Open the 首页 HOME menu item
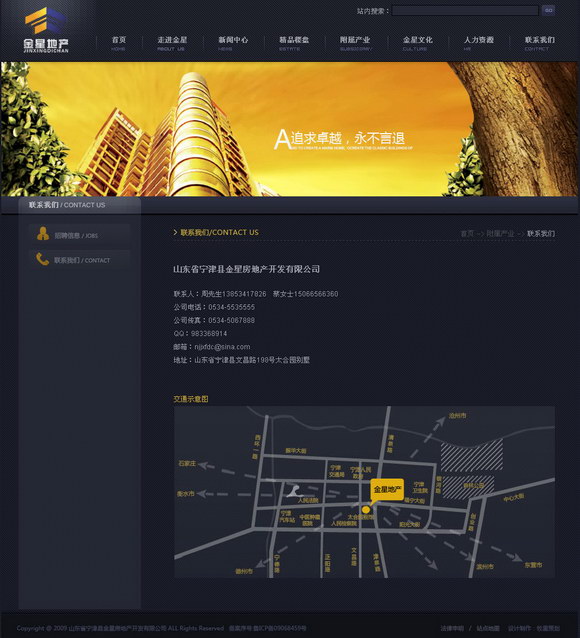Viewport: 580px width, 638px height. 119,43
